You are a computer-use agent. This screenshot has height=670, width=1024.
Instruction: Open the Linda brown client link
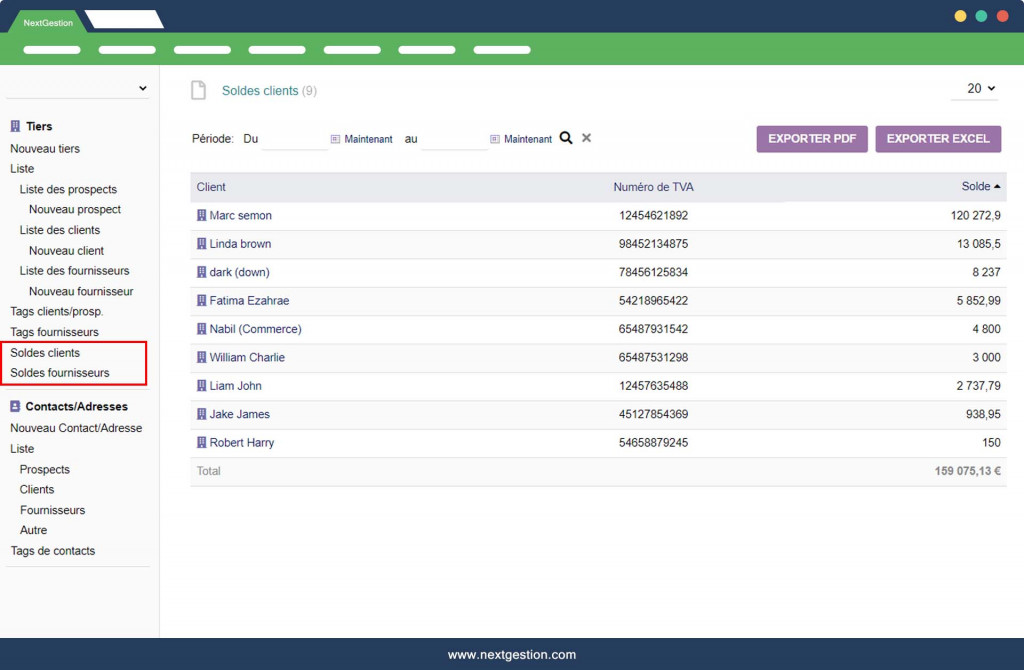pos(240,244)
